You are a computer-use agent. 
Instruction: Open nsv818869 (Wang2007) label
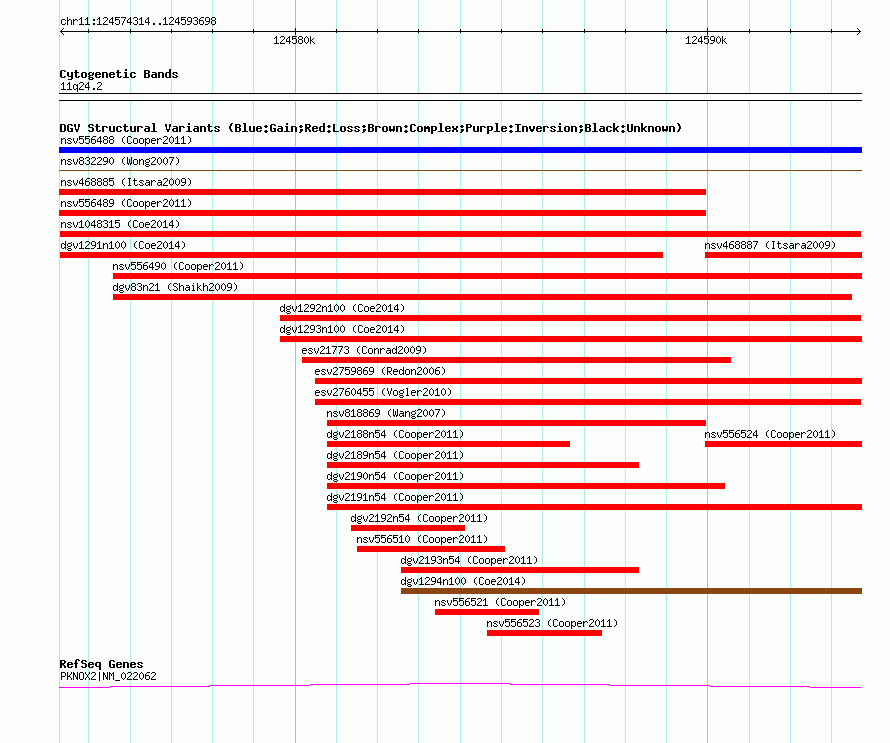pyautogui.click(x=386, y=413)
